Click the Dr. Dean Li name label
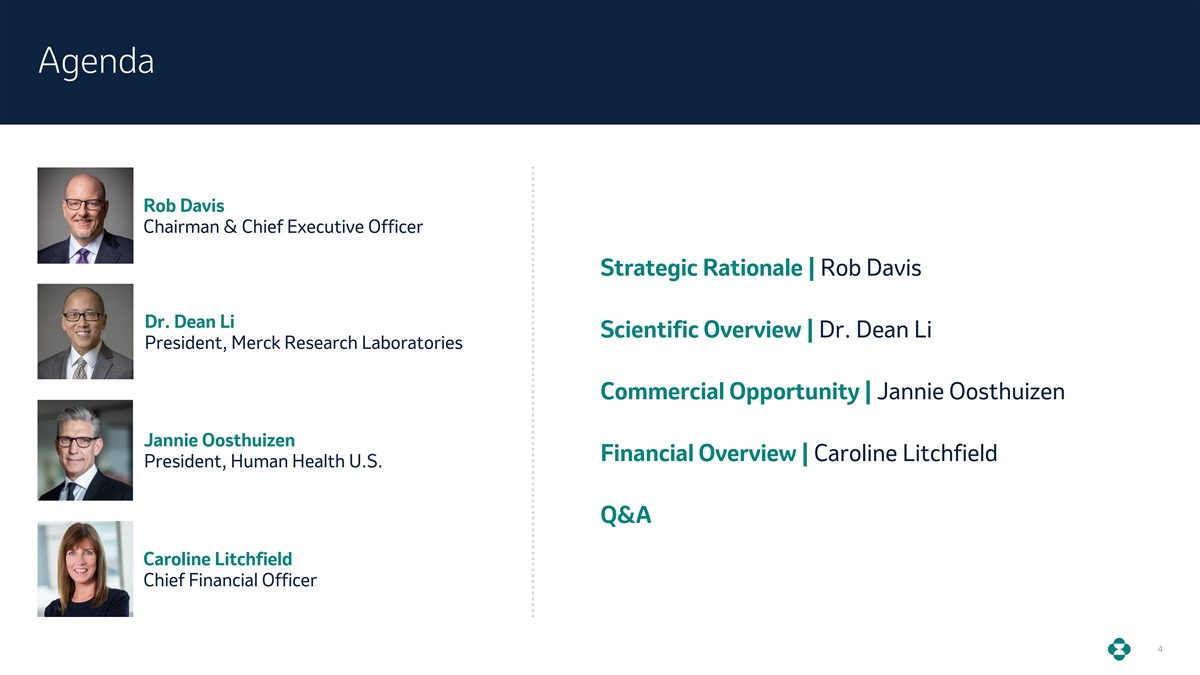Image resolution: width=1200 pixels, height=675 pixels. coord(190,322)
